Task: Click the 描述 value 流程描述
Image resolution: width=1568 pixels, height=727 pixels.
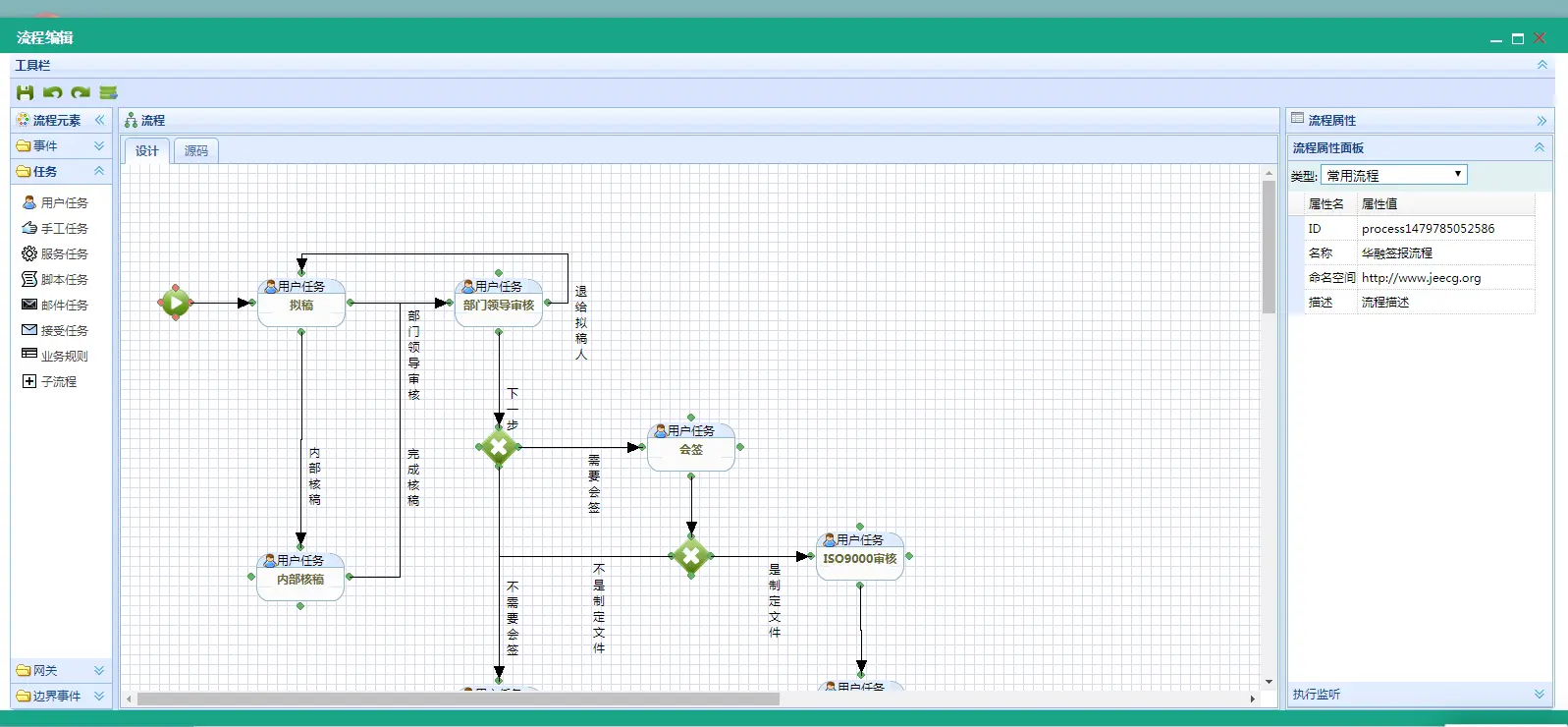Action: 1384,302
